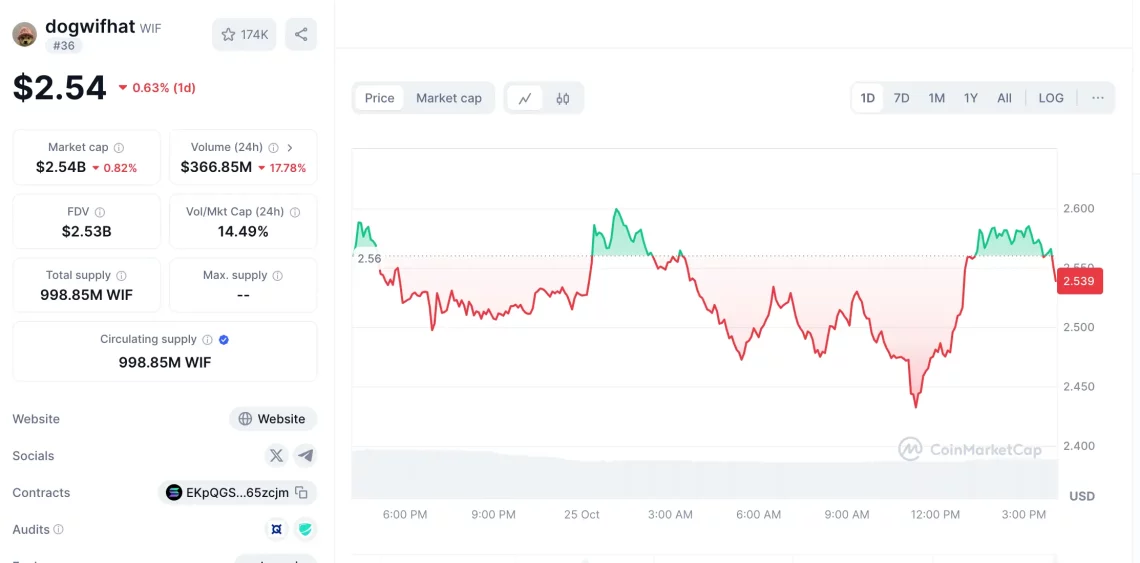Viewport: 1140px width, 563px height.
Task: Switch chart to line view
Action: 525,98
